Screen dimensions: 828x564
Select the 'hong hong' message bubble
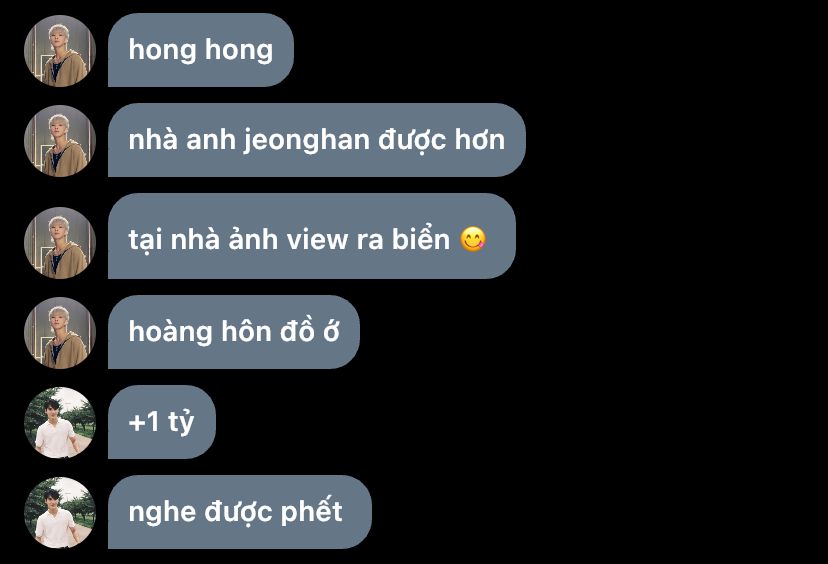(x=201, y=50)
